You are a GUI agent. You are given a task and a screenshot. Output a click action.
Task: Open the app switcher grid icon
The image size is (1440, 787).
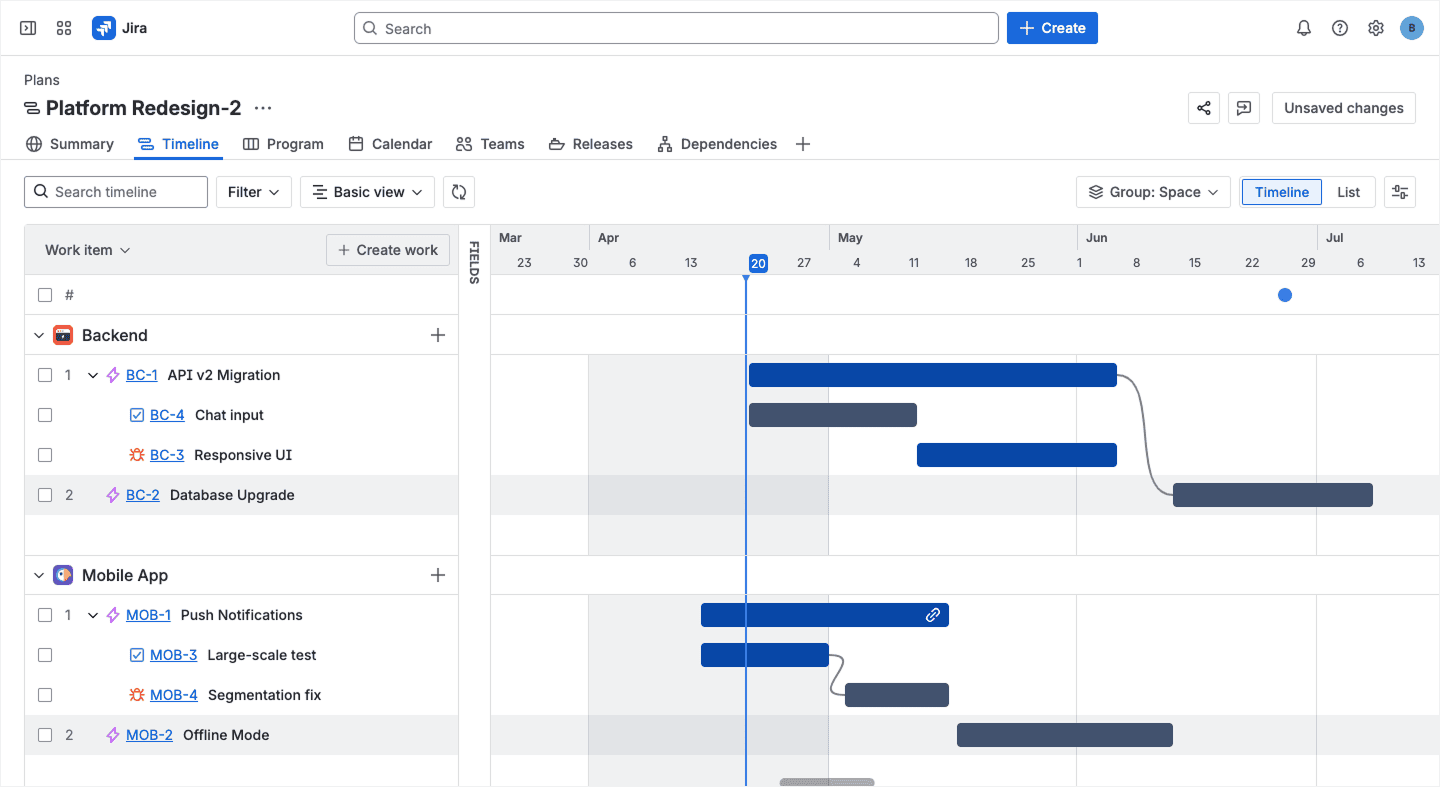click(x=64, y=28)
